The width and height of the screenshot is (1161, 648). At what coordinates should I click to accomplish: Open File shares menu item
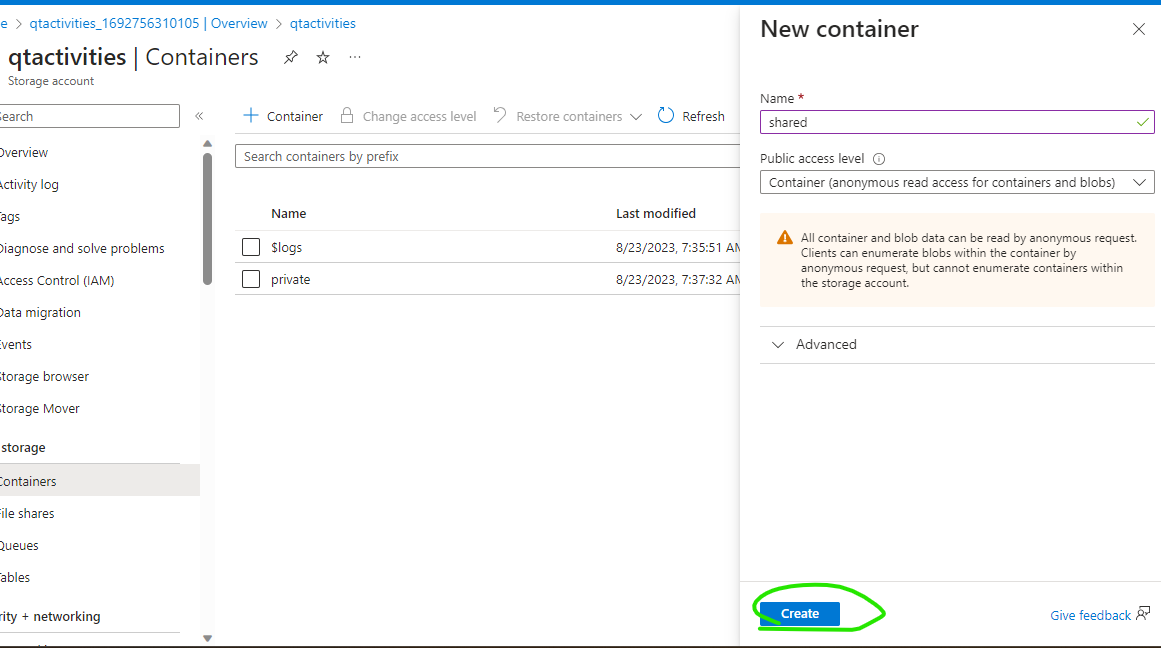pos(27,513)
